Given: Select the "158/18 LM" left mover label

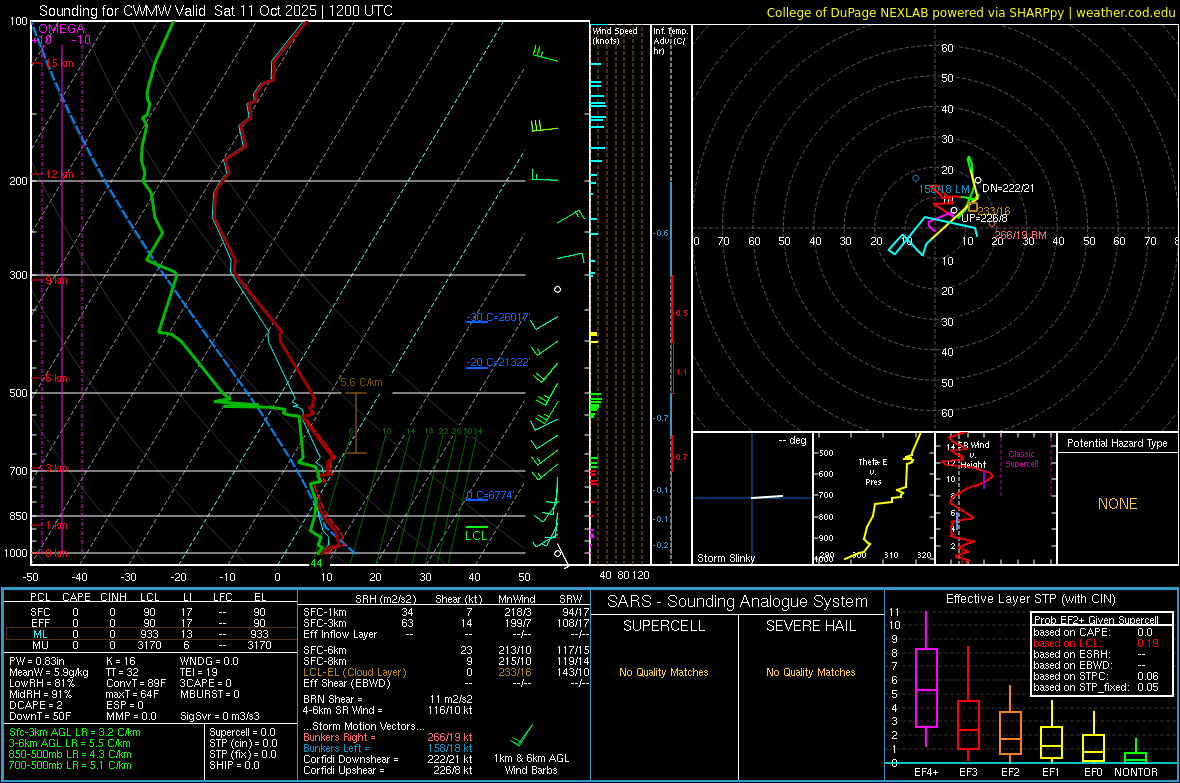Looking at the screenshot, I should 944,189.
